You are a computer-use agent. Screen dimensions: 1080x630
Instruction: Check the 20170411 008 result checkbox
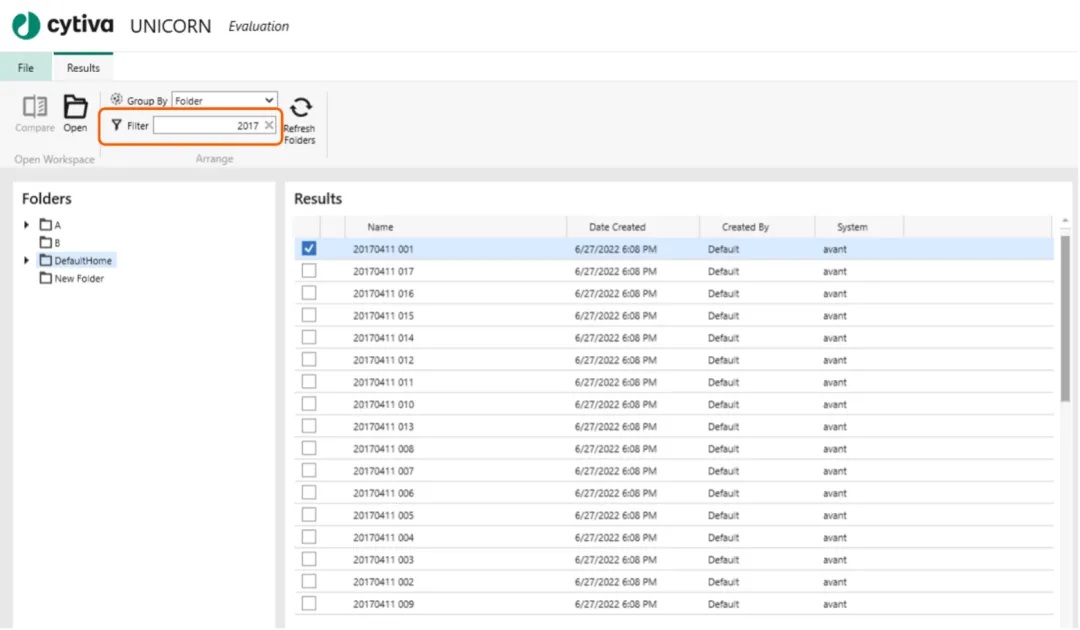click(x=309, y=448)
